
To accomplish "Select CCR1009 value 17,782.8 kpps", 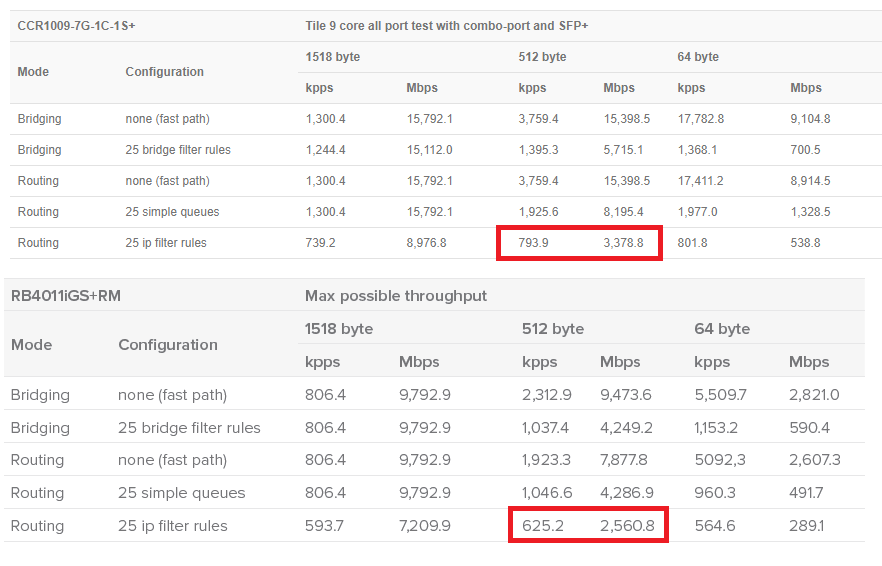I will (x=700, y=119).
